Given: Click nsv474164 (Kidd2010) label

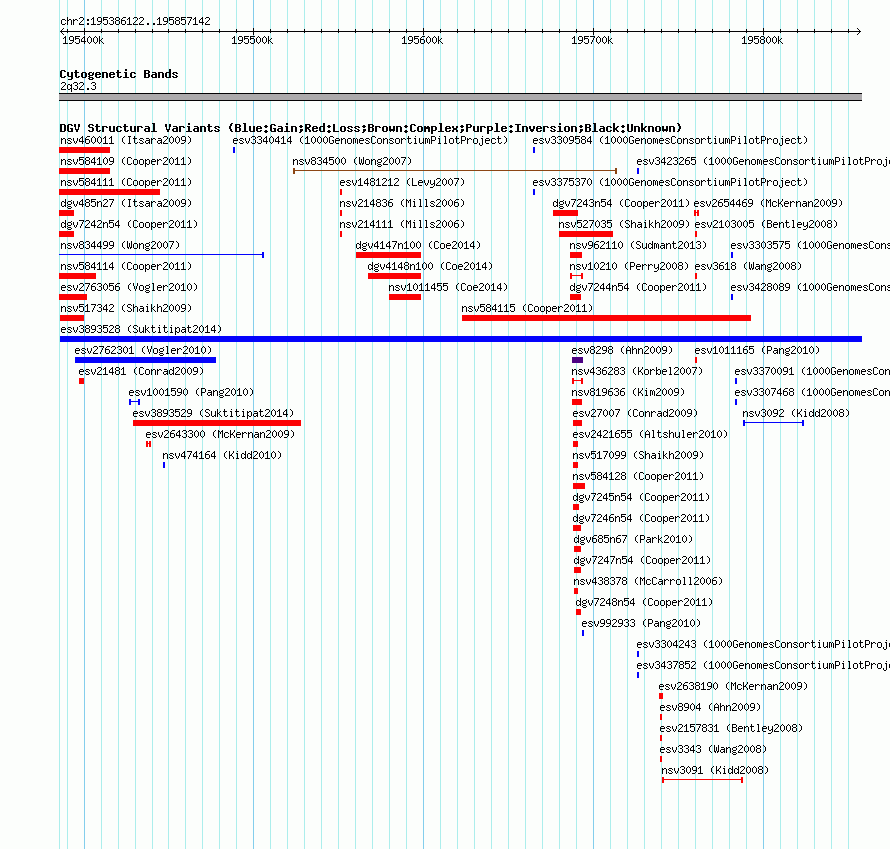Looking at the screenshot, I should coord(222,455).
